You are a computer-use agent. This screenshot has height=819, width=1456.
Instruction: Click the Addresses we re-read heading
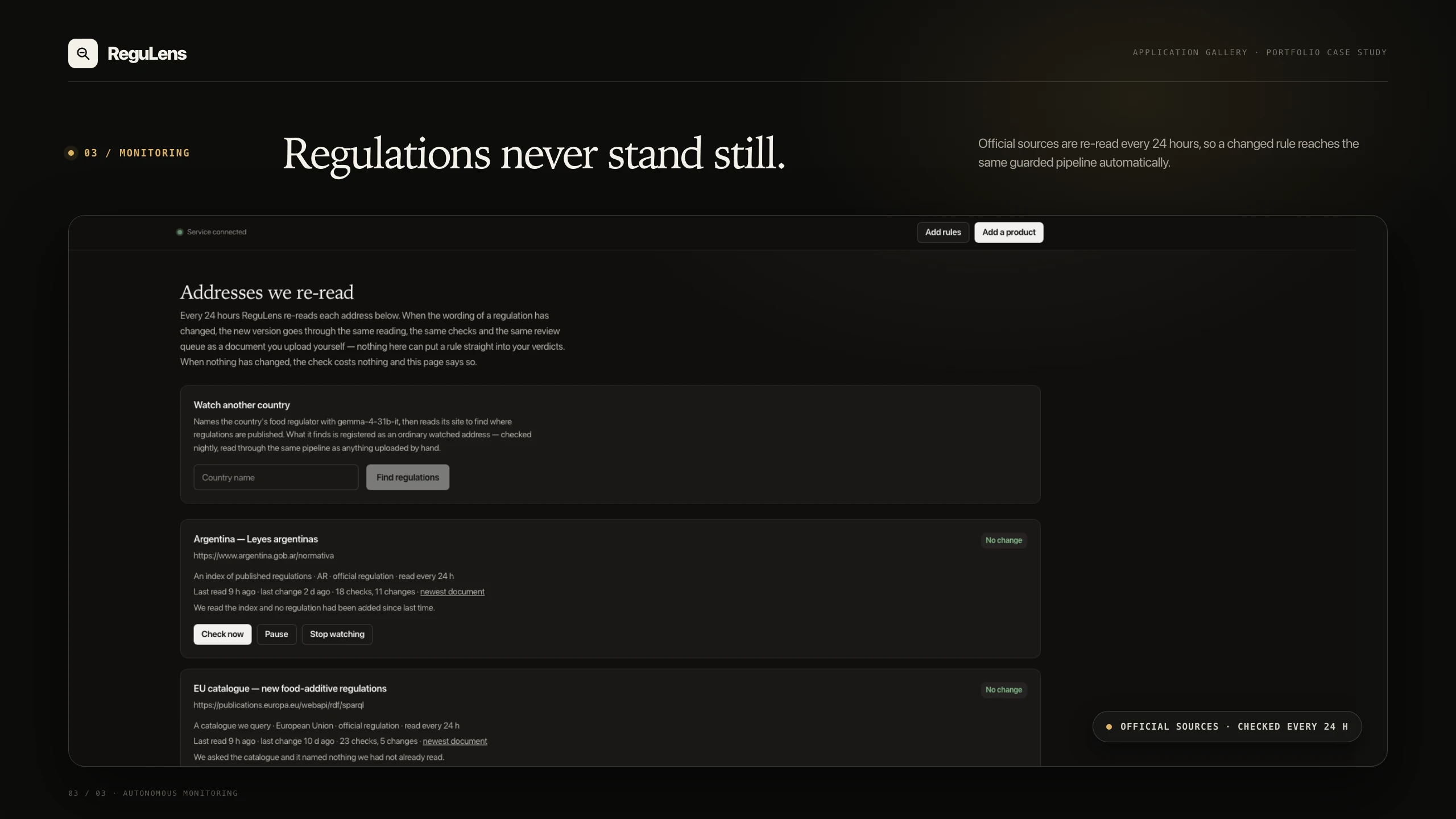pos(267,292)
